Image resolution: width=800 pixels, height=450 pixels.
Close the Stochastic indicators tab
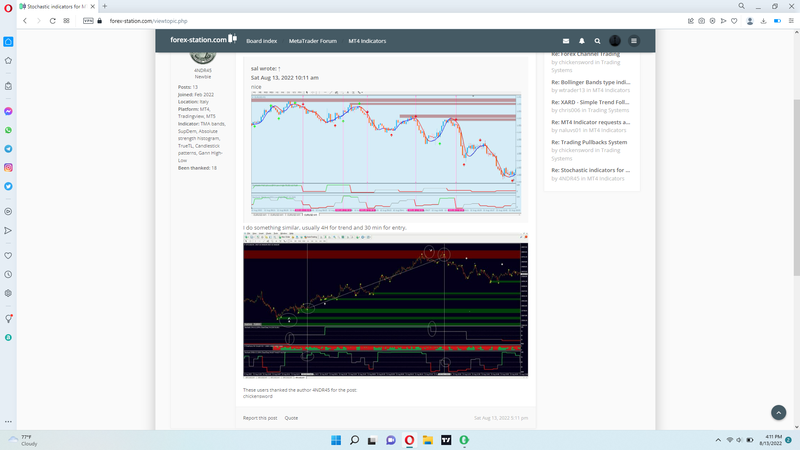(92, 7)
